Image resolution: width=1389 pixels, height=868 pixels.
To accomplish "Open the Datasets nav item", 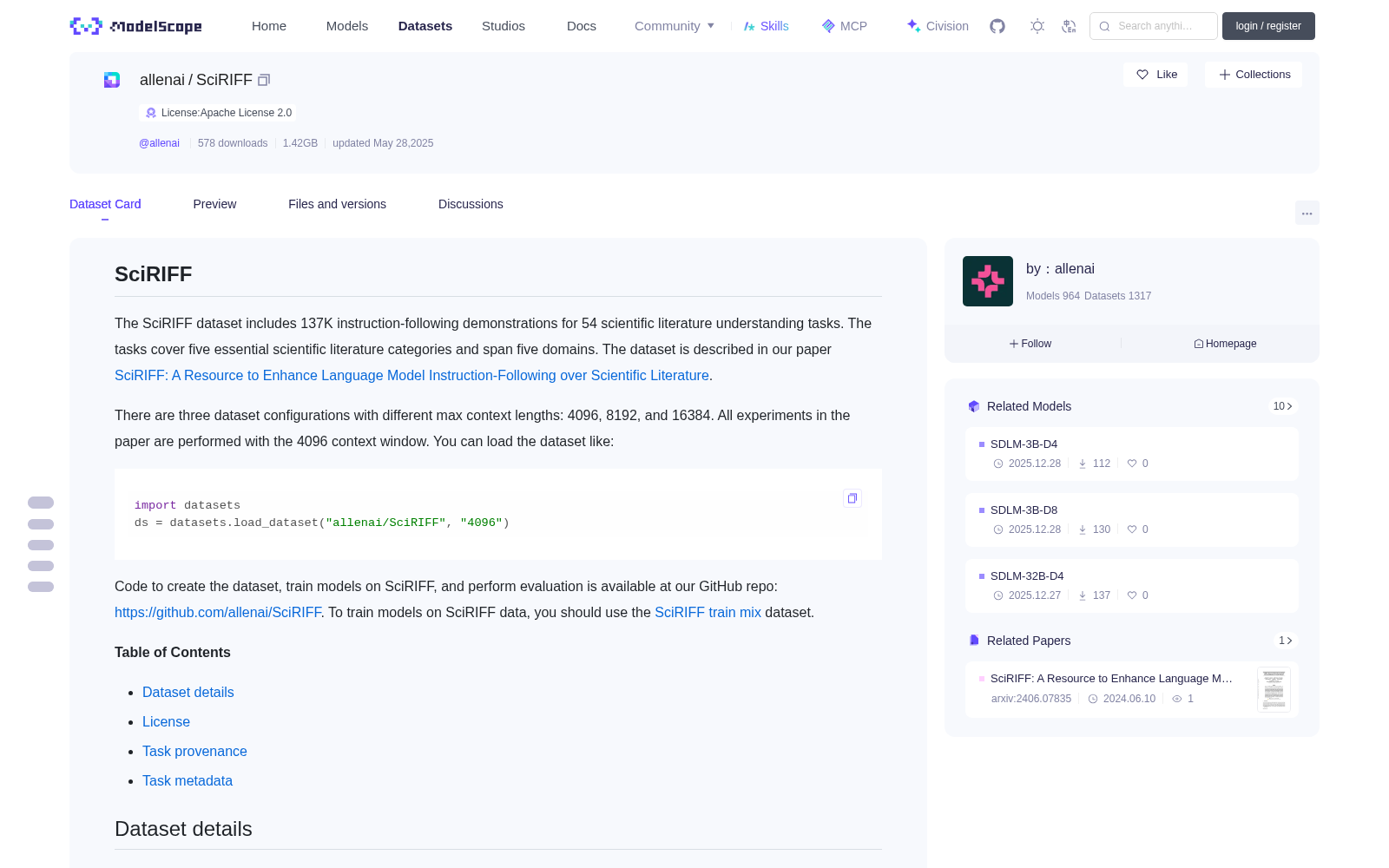I will pyautogui.click(x=425, y=26).
